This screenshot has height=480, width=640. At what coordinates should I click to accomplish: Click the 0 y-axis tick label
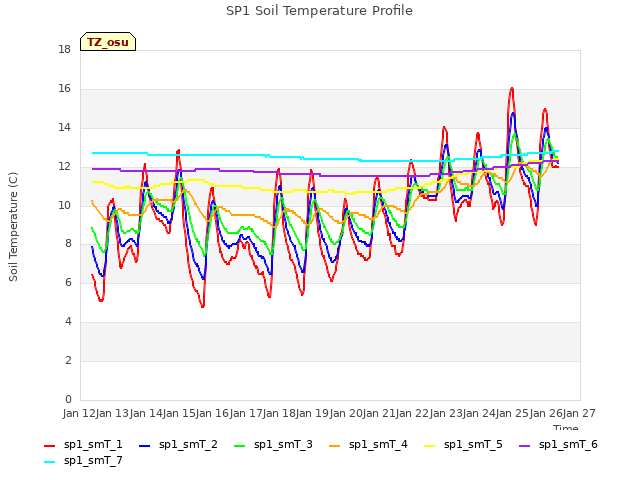point(68,399)
